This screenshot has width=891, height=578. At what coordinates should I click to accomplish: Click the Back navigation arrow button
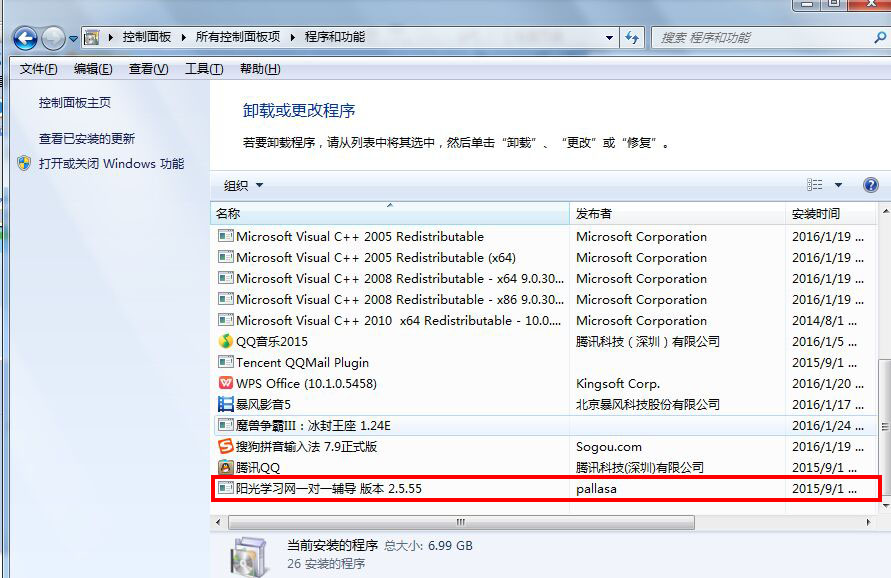[x=25, y=39]
